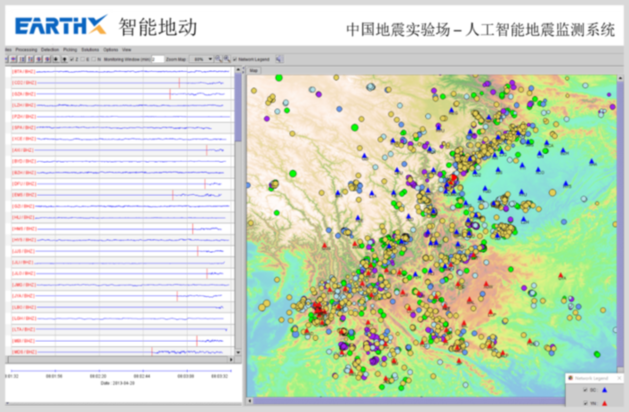Click the zoom in magnifier icon
The height and width of the screenshot is (412, 629).
(219, 59)
